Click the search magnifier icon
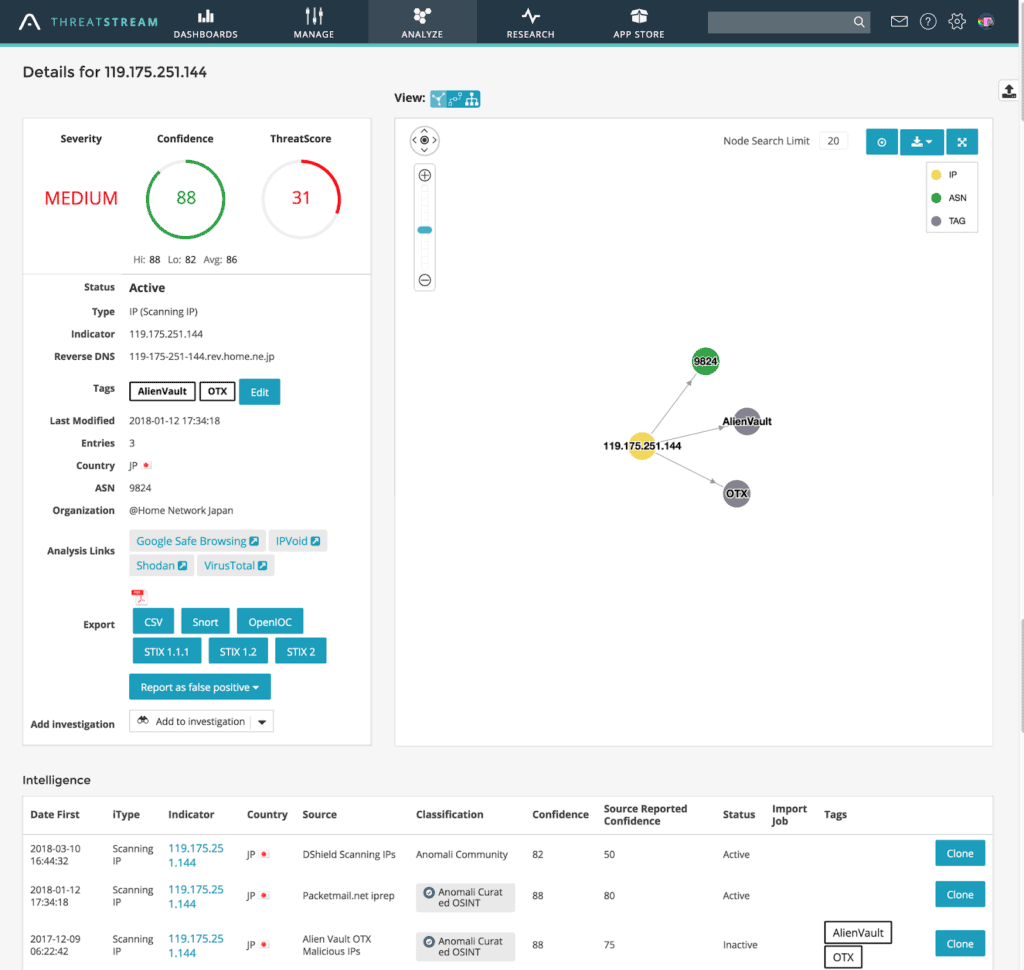Viewport: 1024px width, 970px height. coord(859,22)
